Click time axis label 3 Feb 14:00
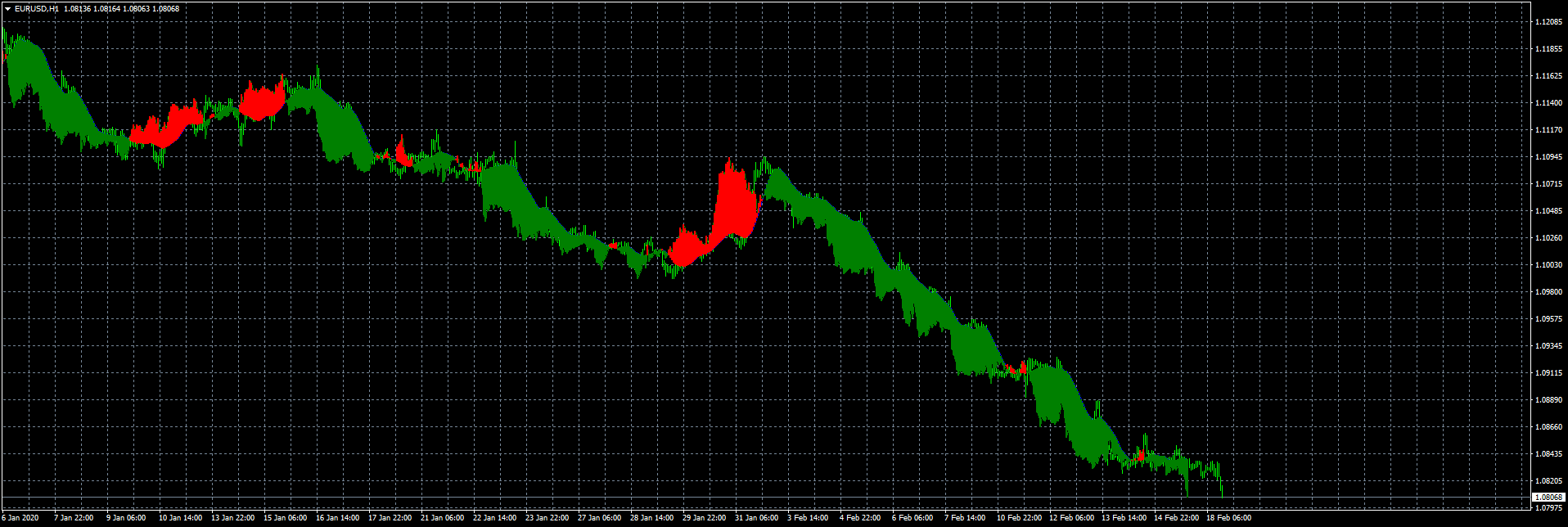1568x527 pixels. click(807, 518)
